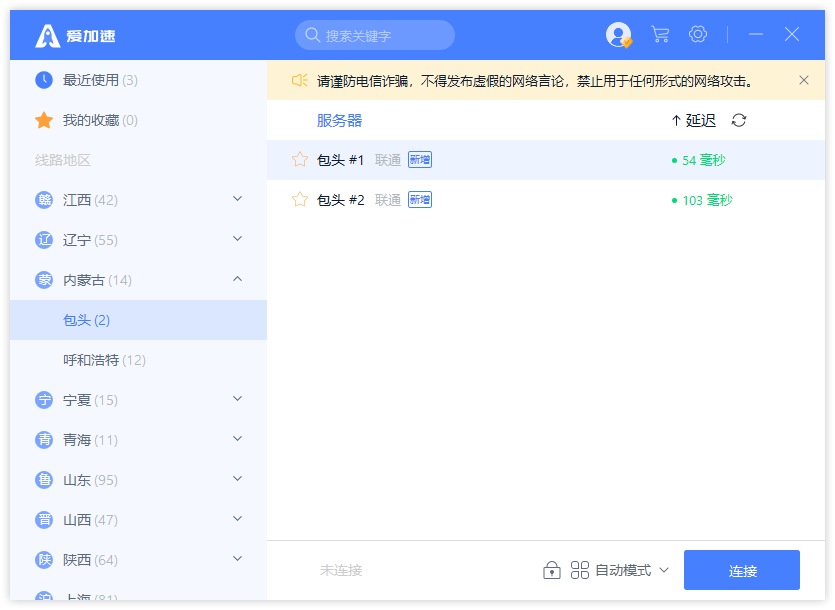Click the clock icon beside 最近使用
Viewport: 835px width, 610px height.
44,80
